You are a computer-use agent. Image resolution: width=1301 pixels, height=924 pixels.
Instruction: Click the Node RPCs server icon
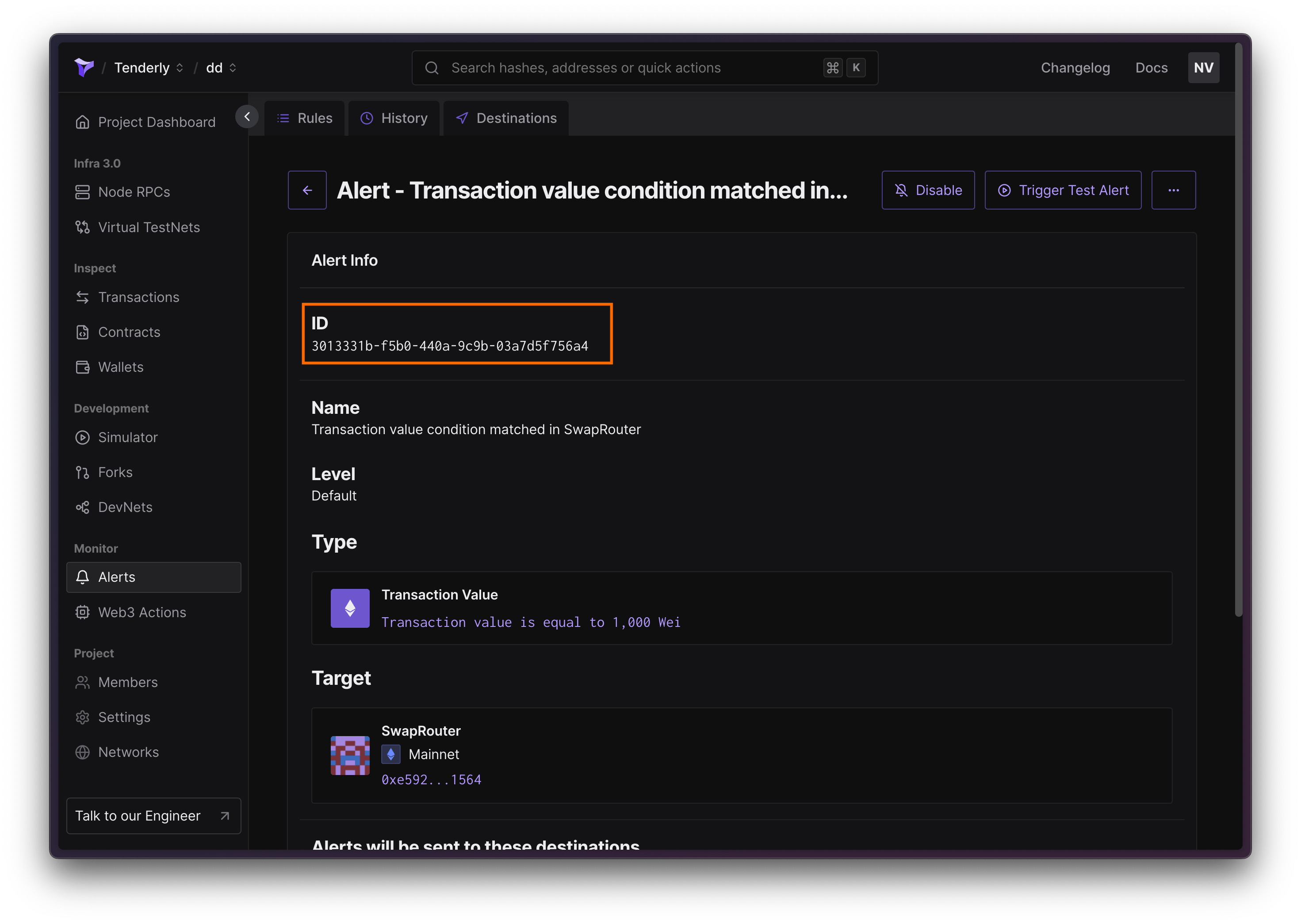[x=83, y=192]
